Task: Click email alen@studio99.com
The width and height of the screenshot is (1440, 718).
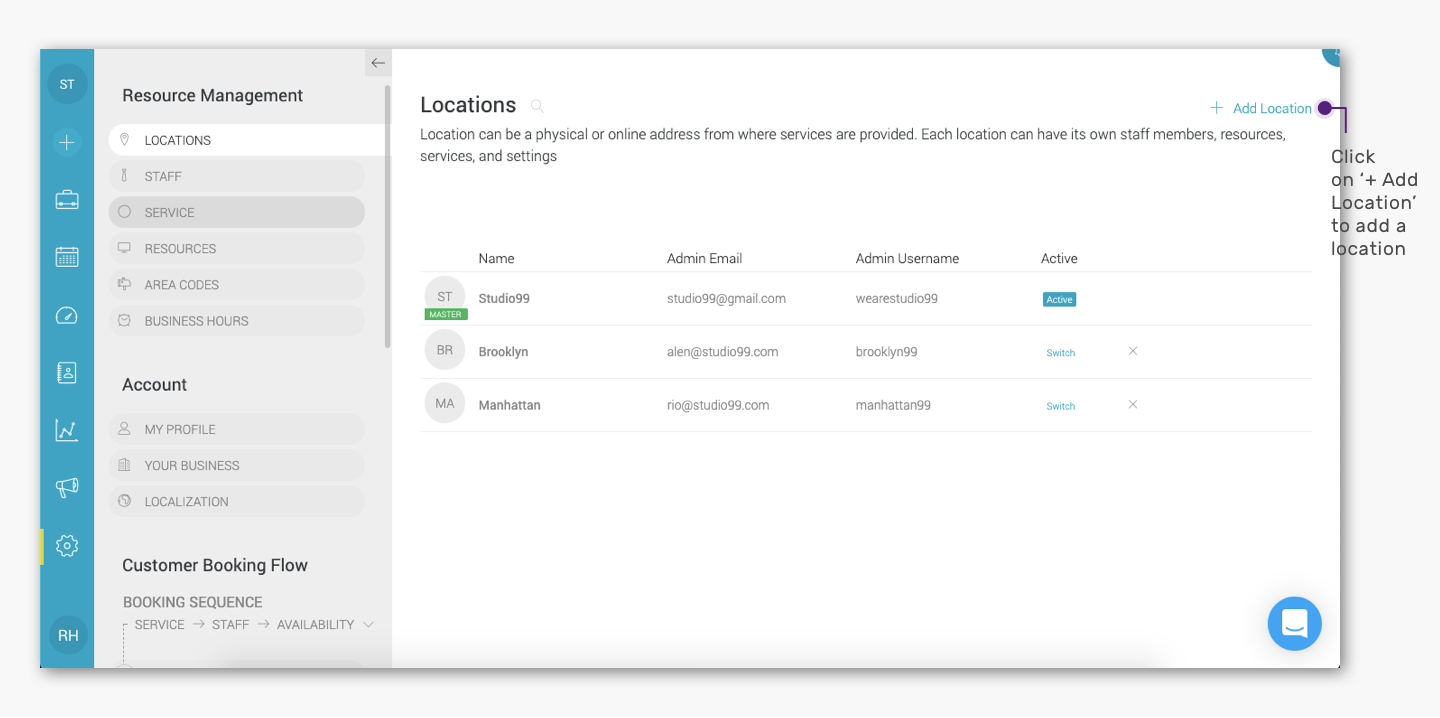Action: point(723,352)
